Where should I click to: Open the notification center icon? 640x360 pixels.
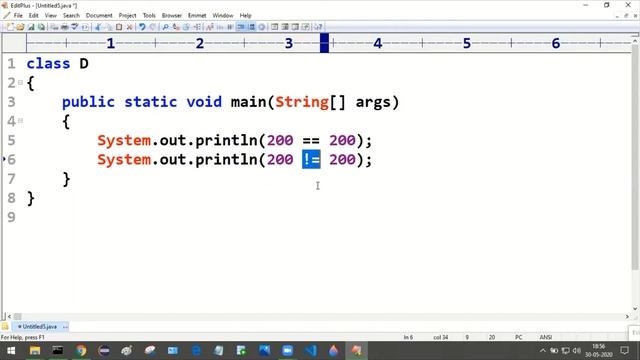point(624,351)
